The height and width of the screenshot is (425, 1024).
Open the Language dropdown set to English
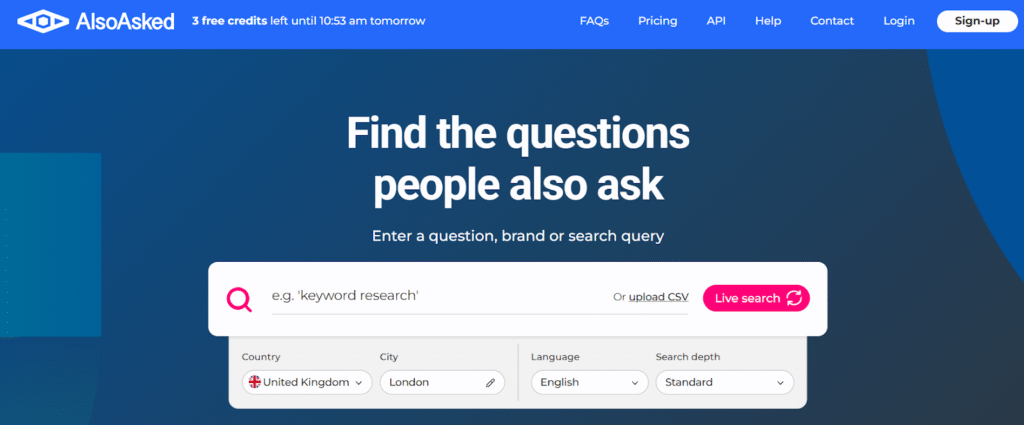tap(590, 382)
